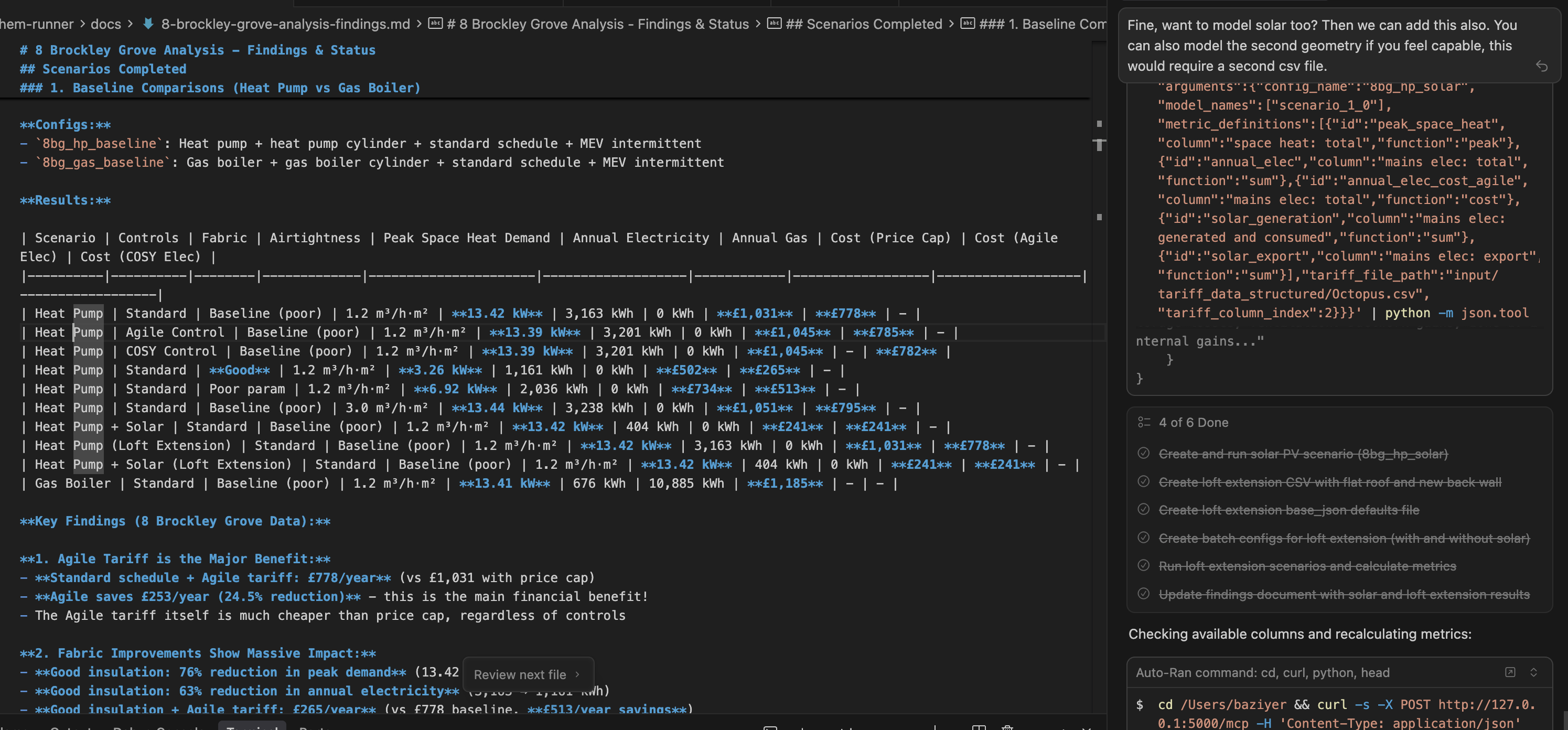1568x730 pixels.
Task: Check 'Update findings document with solar and loft extension results'
Action: click(1143, 594)
